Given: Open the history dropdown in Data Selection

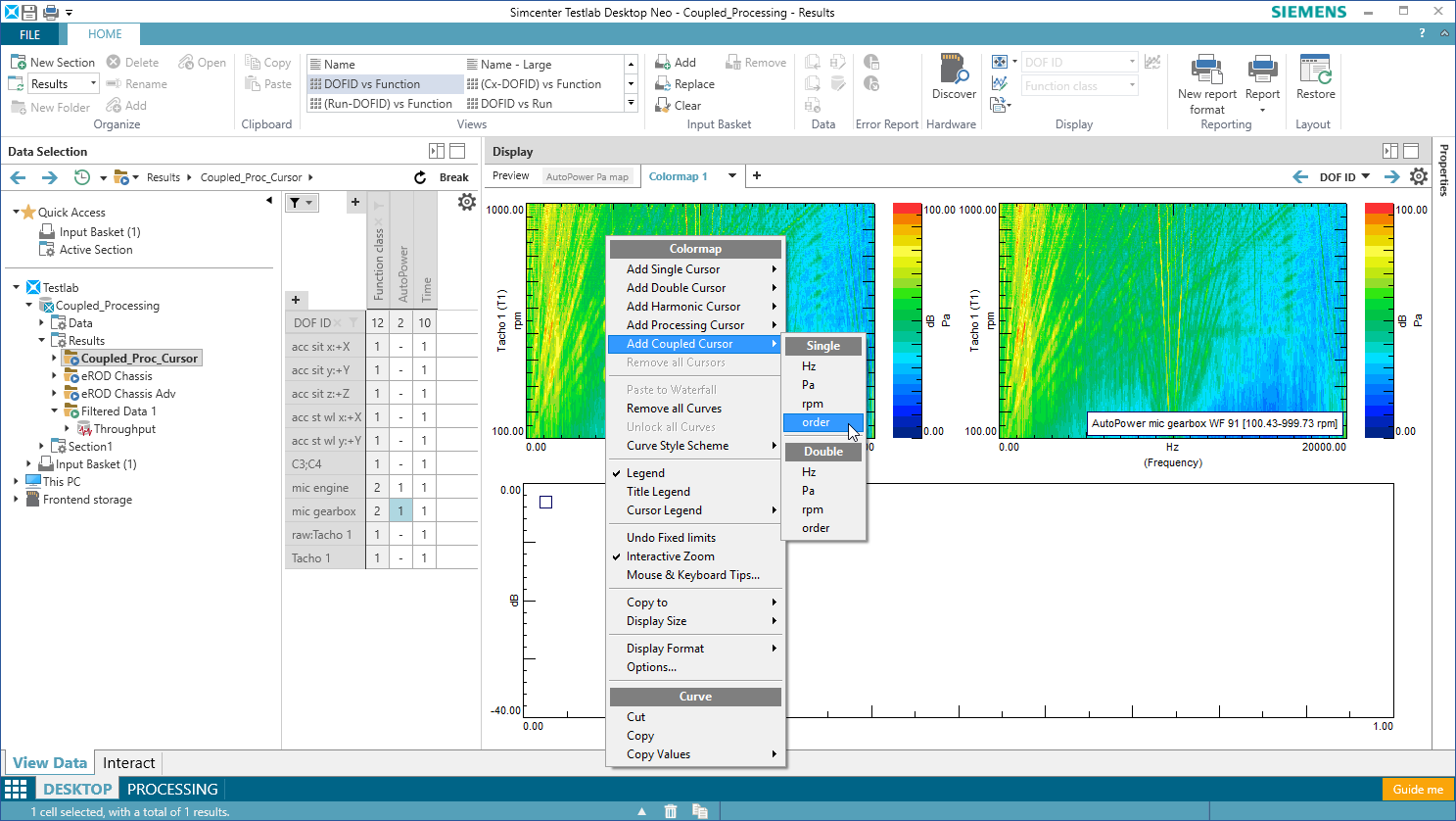Looking at the screenshot, I should pos(103,177).
